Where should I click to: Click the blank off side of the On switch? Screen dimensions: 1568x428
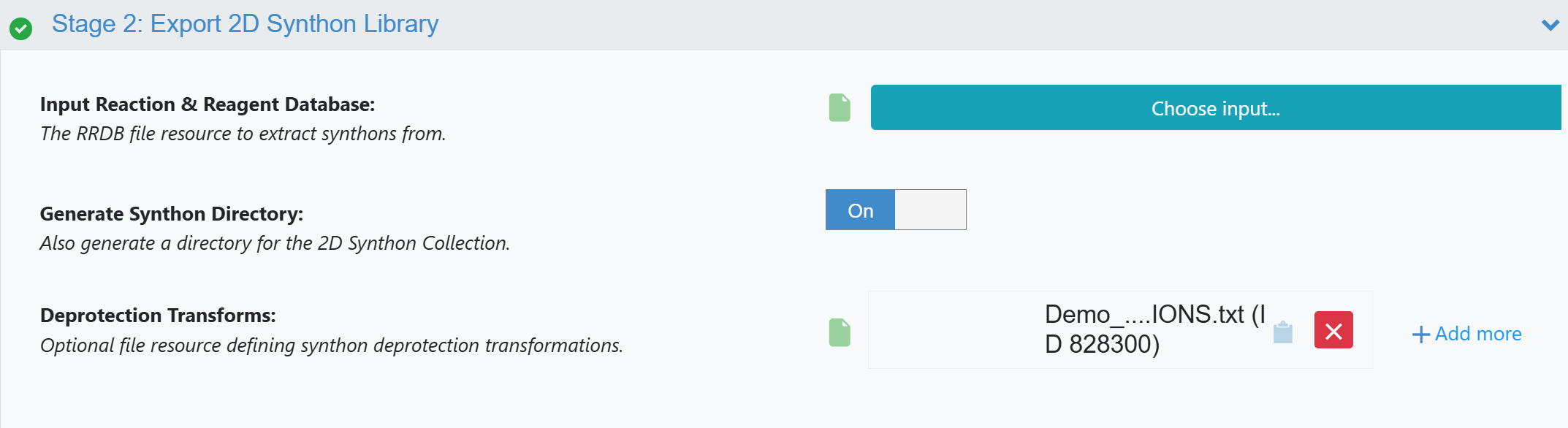coord(930,210)
